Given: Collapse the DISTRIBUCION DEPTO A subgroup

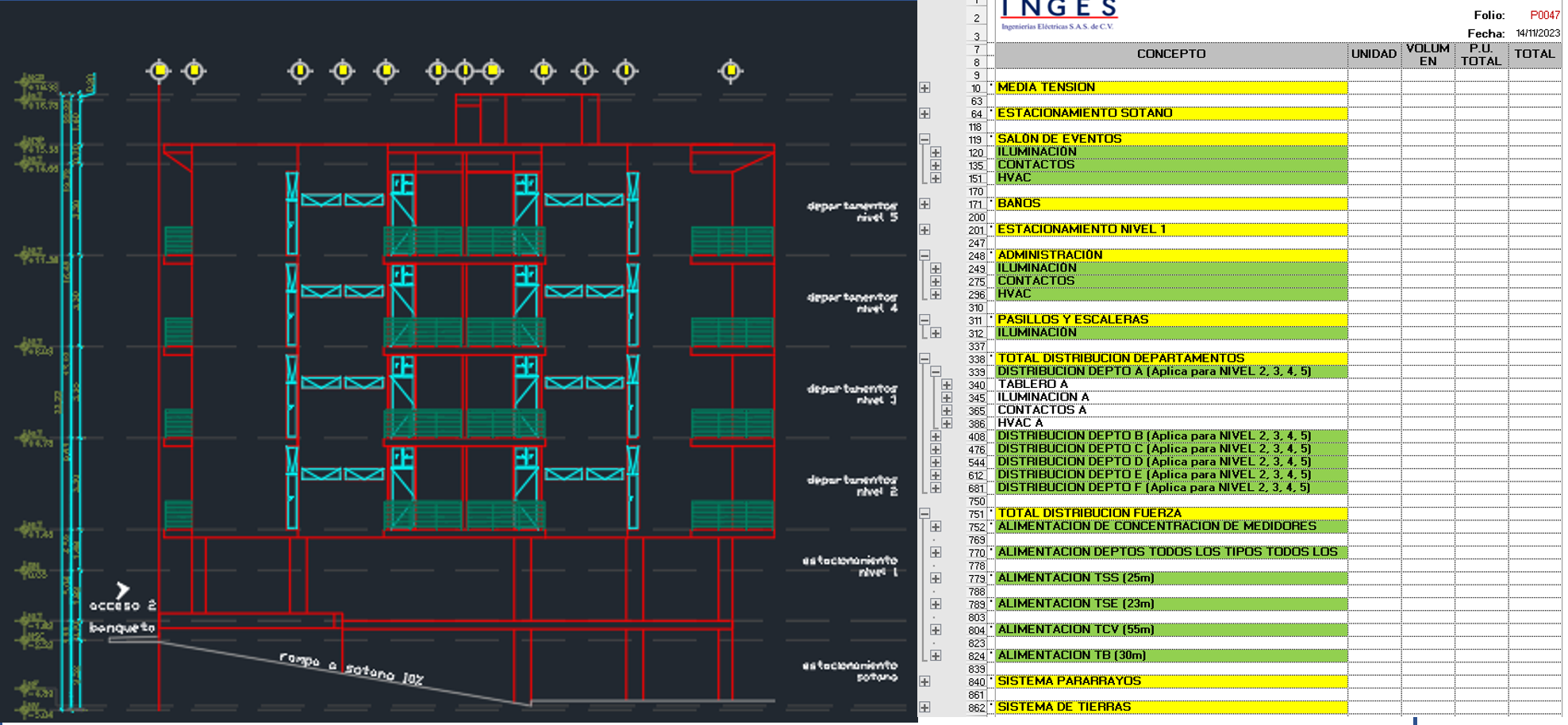Looking at the screenshot, I should click(936, 372).
